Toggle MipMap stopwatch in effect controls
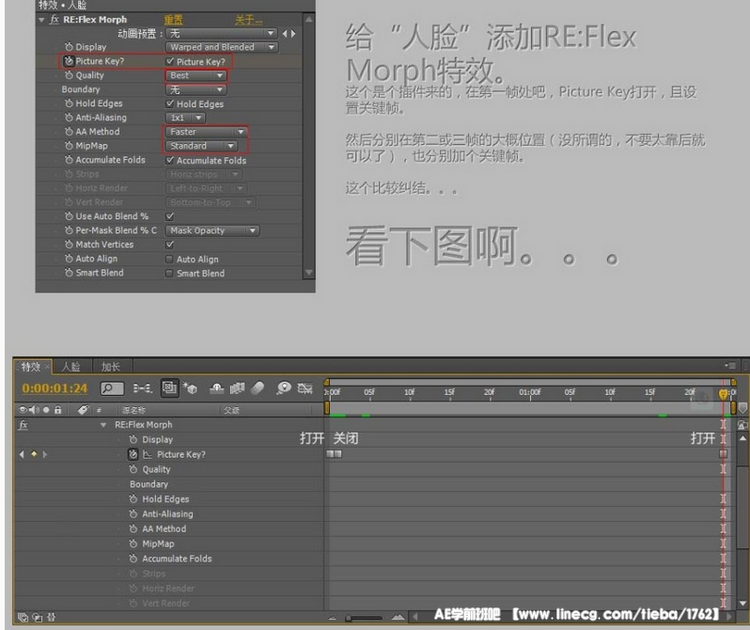The image size is (750, 630). coord(68,145)
